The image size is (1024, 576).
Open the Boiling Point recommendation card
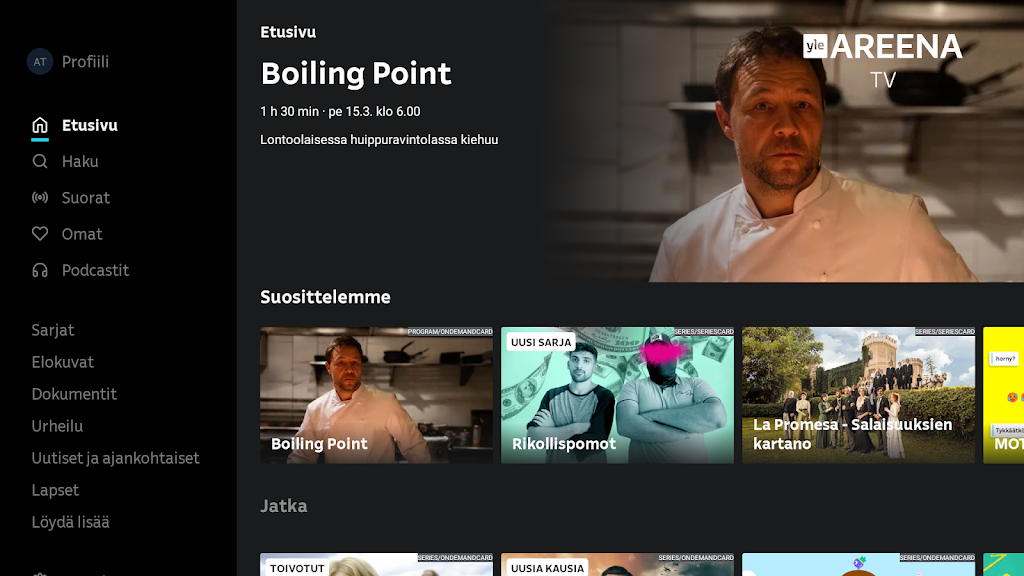376,395
